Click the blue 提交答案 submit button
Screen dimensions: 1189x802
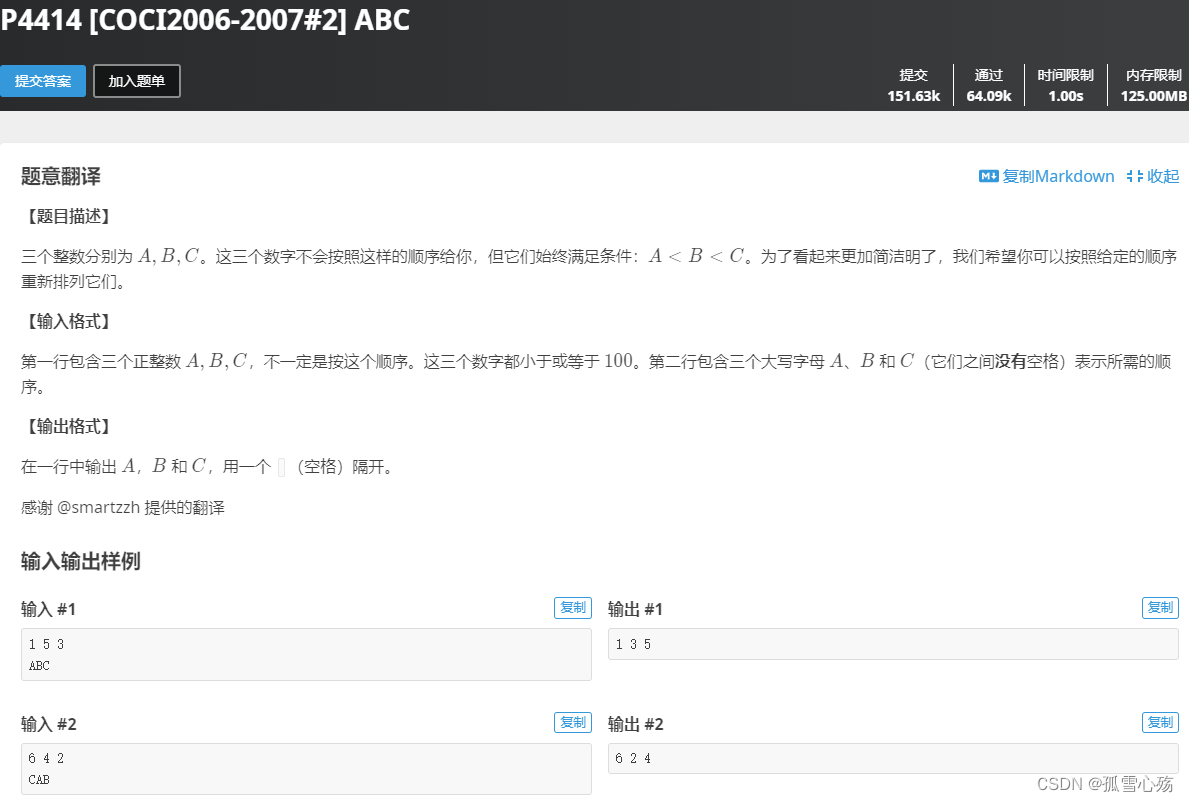point(42,81)
